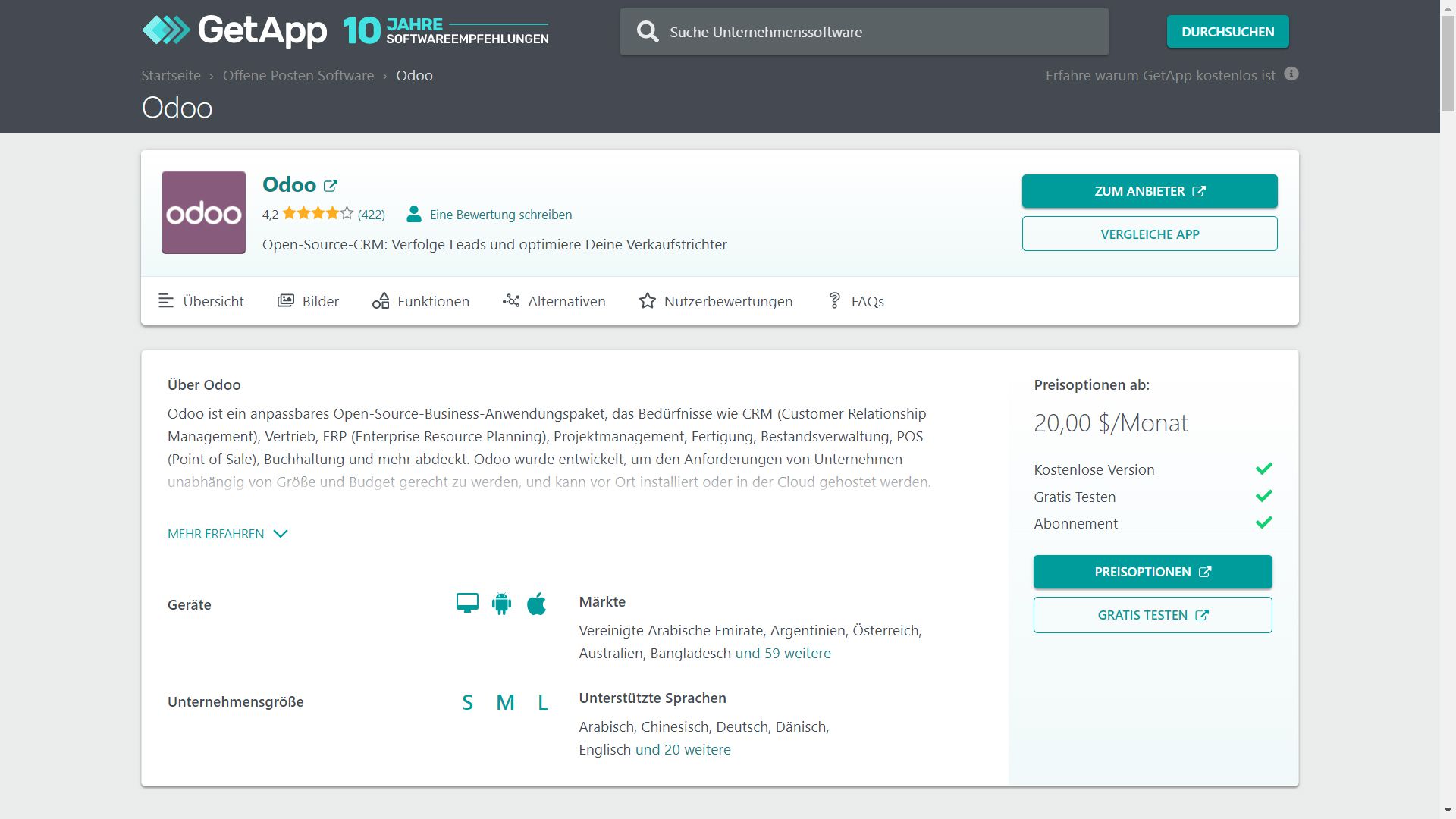Click the person icon for writing a review
Image resolution: width=1456 pixels, height=819 pixels.
[414, 215]
